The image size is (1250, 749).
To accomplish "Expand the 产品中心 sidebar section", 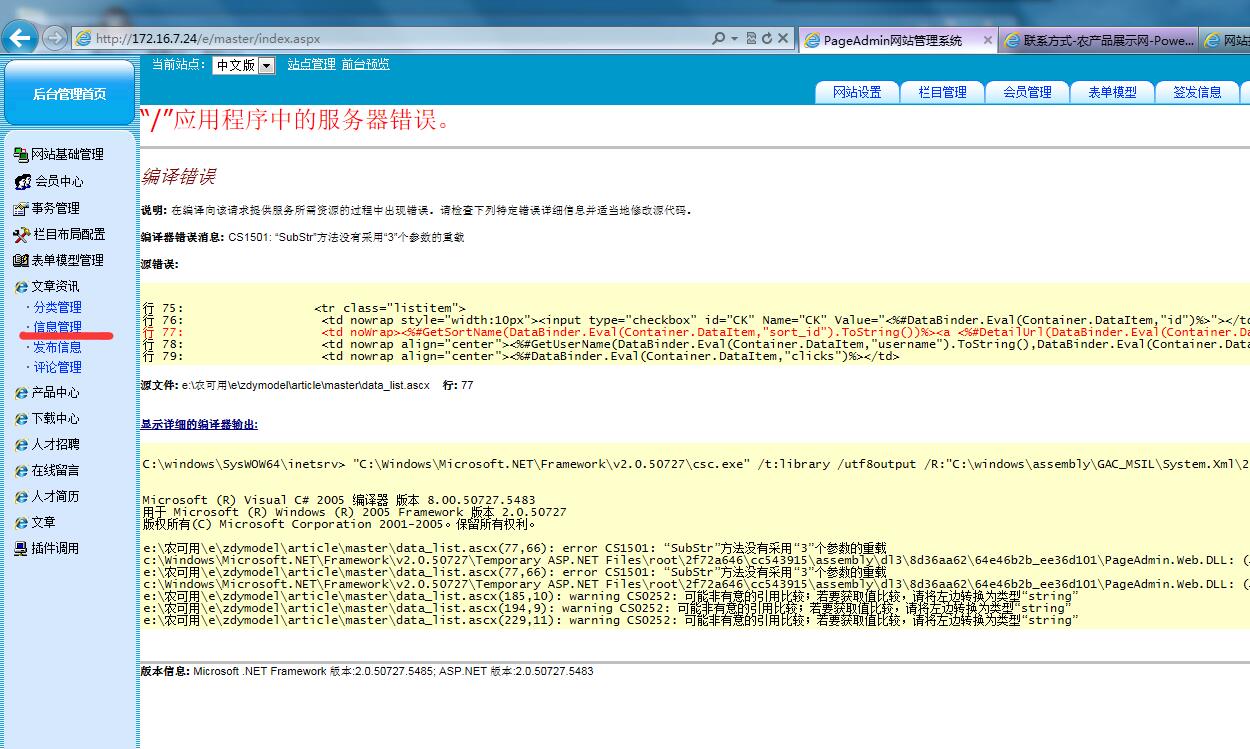I will [x=55, y=393].
